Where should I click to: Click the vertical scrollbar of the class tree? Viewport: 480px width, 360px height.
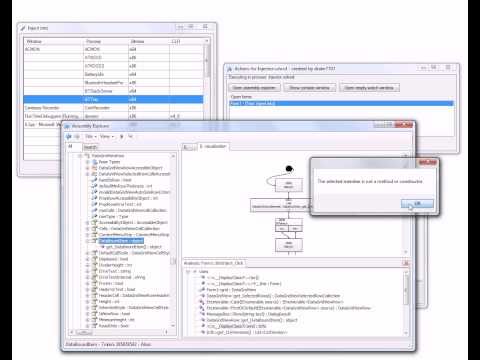coord(173,241)
